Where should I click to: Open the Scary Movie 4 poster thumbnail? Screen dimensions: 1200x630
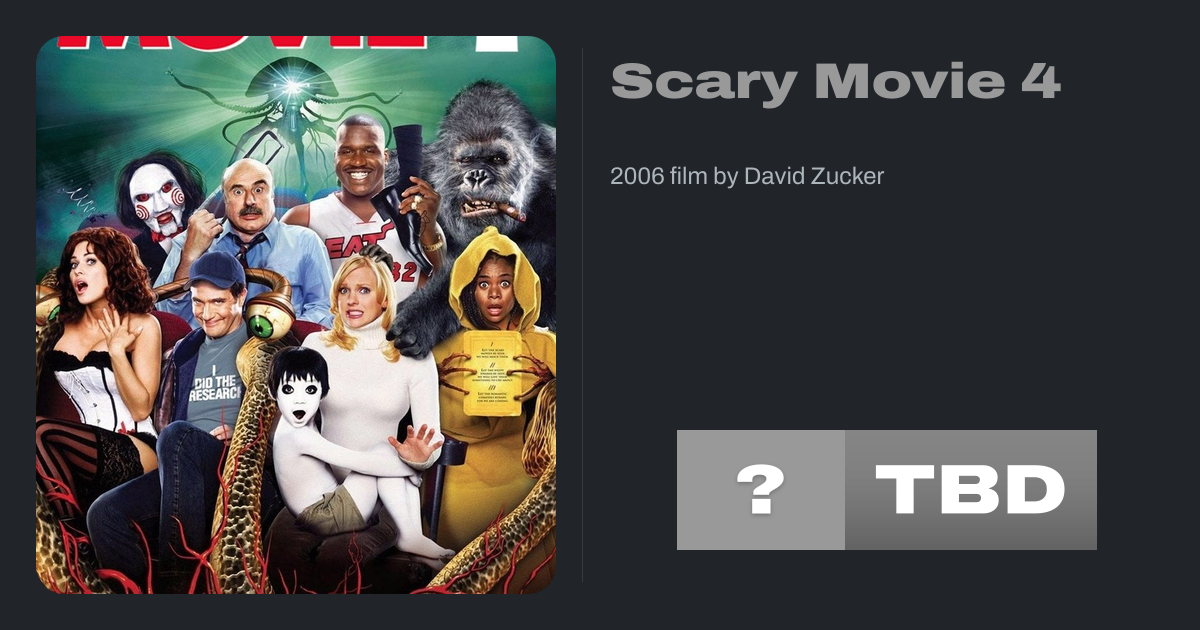(x=296, y=315)
